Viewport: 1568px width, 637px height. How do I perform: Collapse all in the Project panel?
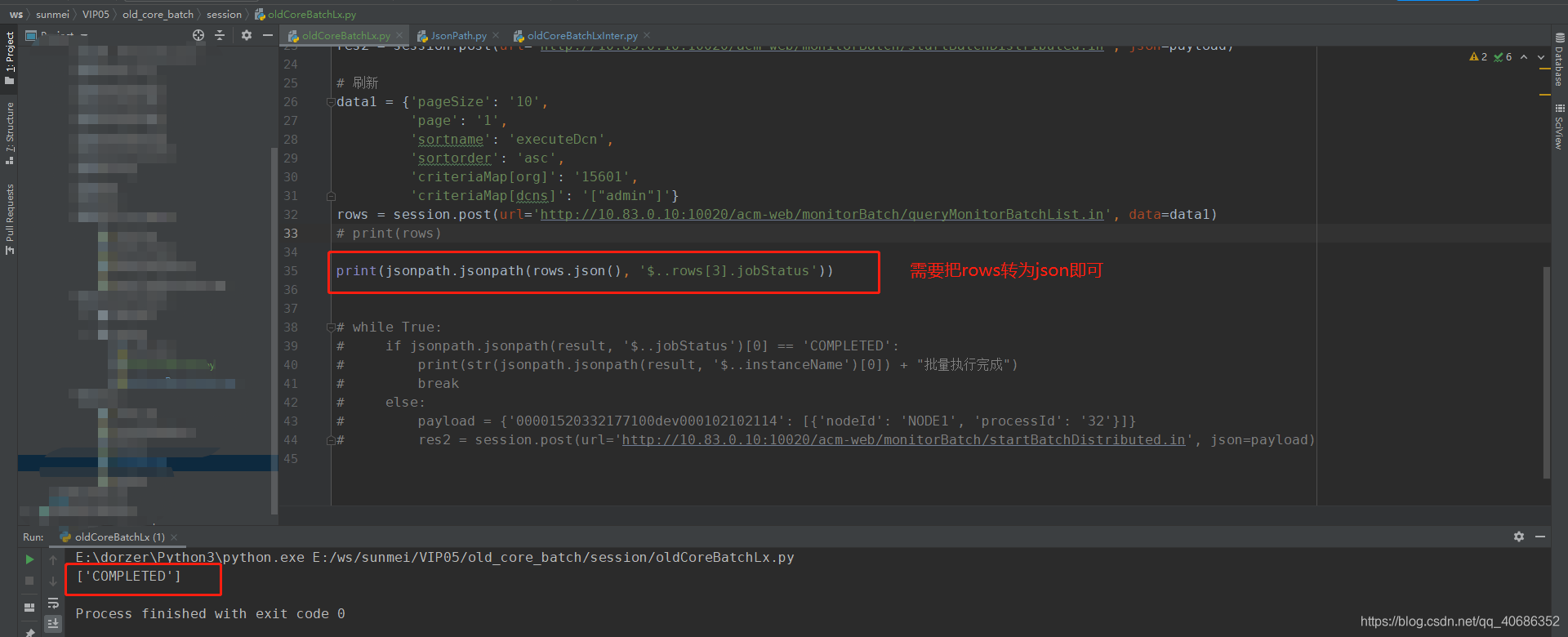click(x=220, y=35)
